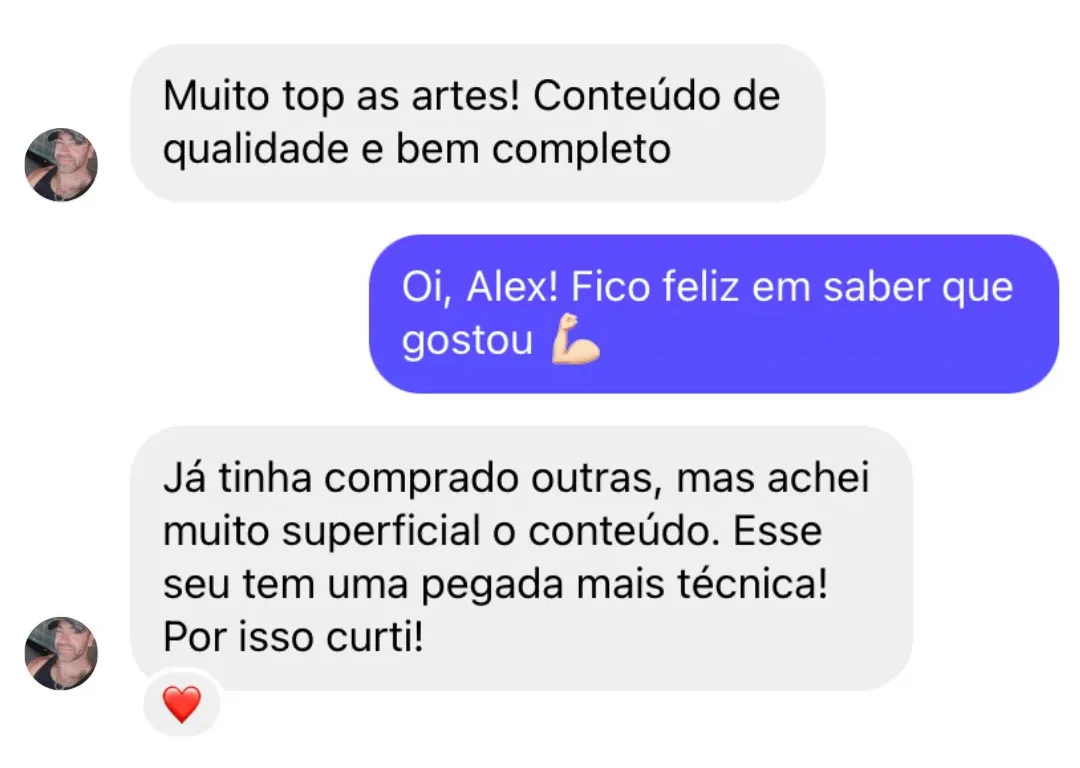
Task: Click the name 'Alex' in purple message
Action: click(512, 287)
